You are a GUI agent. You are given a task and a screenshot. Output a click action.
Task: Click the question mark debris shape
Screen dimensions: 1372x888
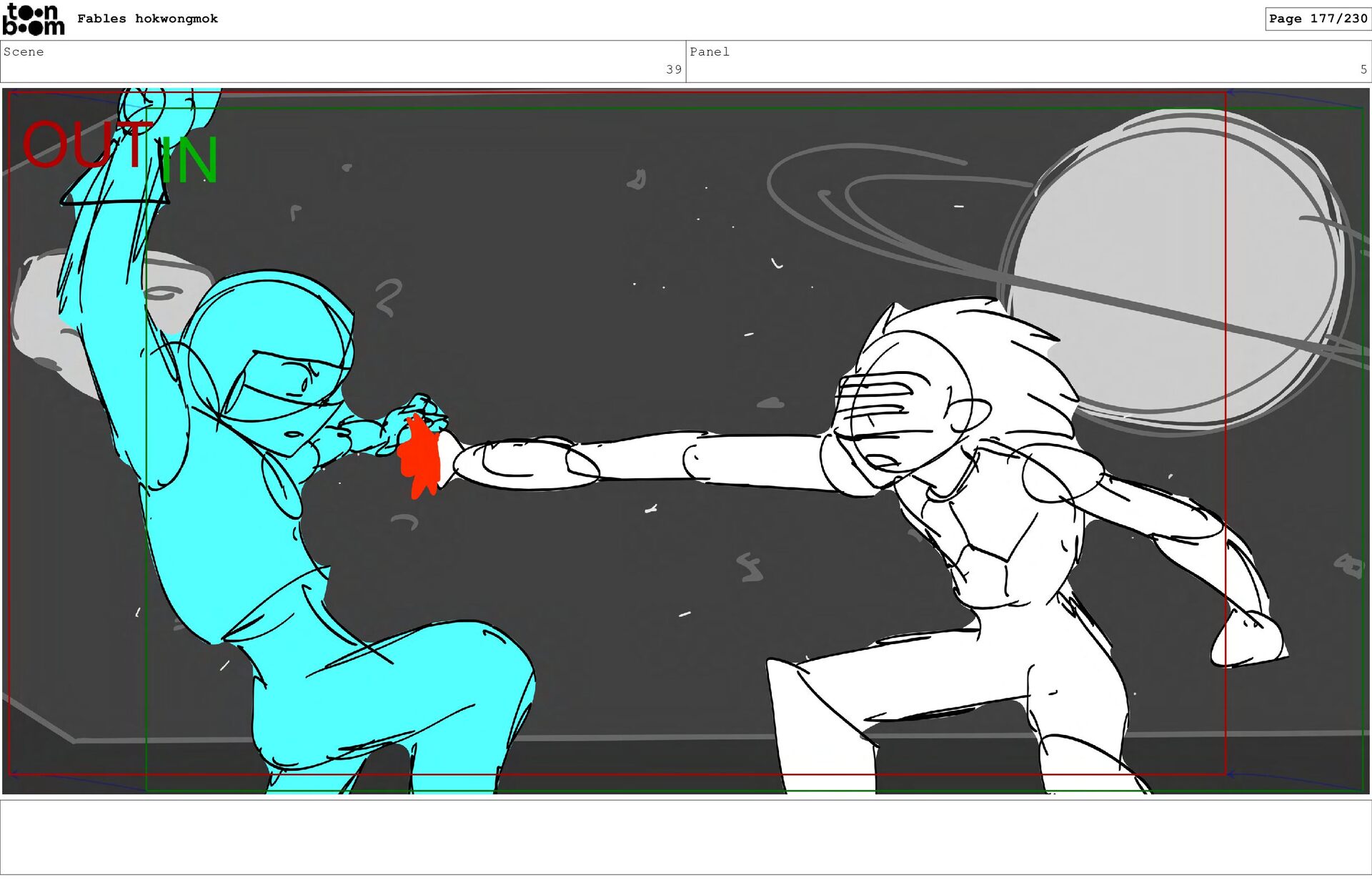tap(389, 297)
